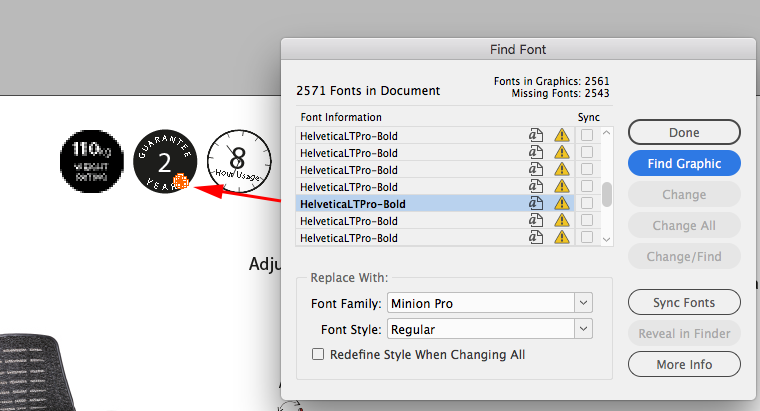Viewport: 760px width, 411px height.
Task: Click the font list scroll-up arrow
Action: tap(605, 134)
